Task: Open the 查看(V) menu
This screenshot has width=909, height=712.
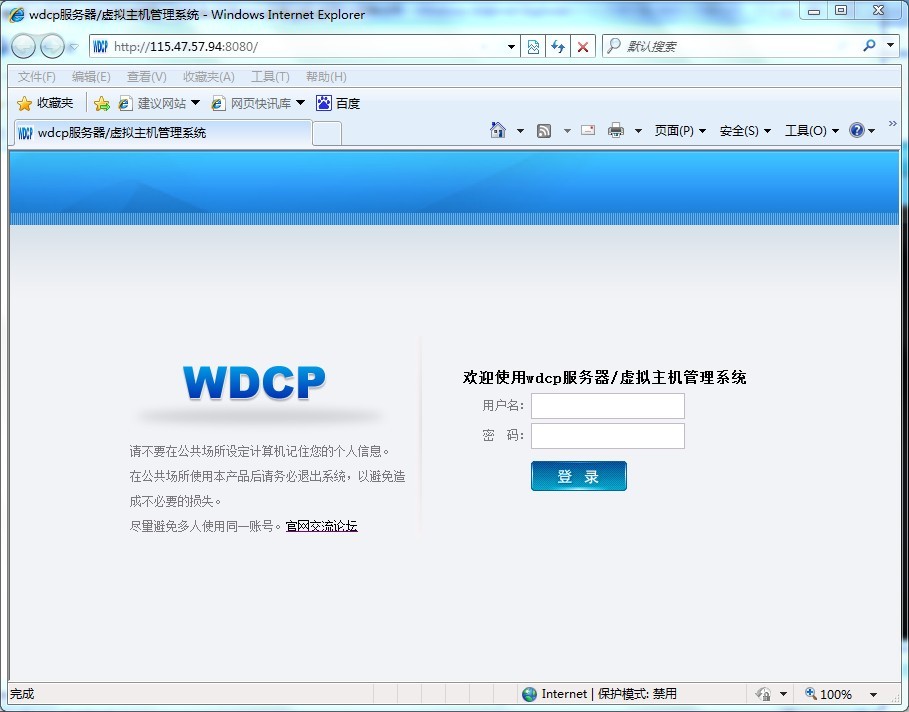Action: pyautogui.click(x=147, y=77)
